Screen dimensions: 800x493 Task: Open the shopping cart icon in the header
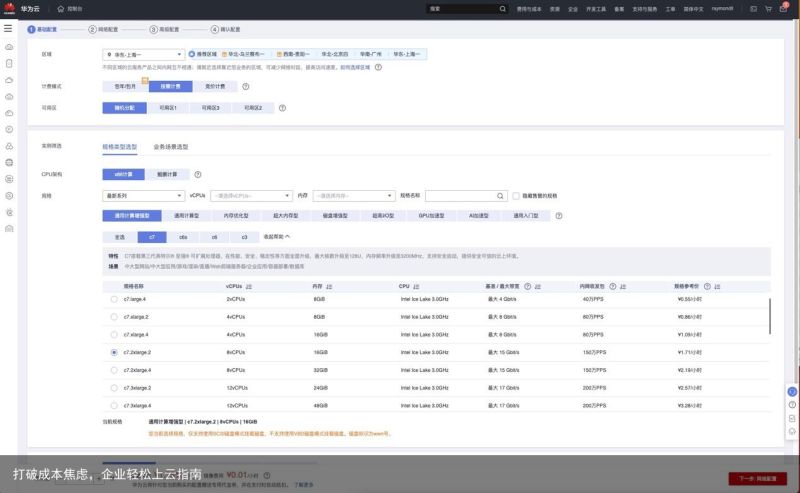[768, 9]
